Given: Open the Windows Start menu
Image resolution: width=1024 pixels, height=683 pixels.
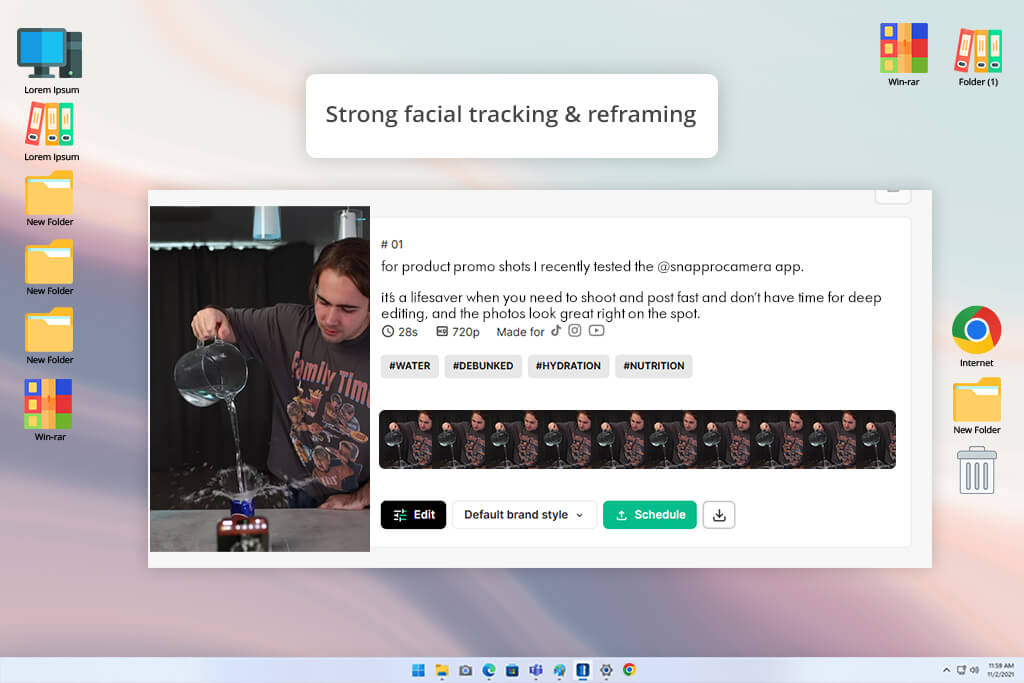Looking at the screenshot, I should pyautogui.click(x=419, y=670).
